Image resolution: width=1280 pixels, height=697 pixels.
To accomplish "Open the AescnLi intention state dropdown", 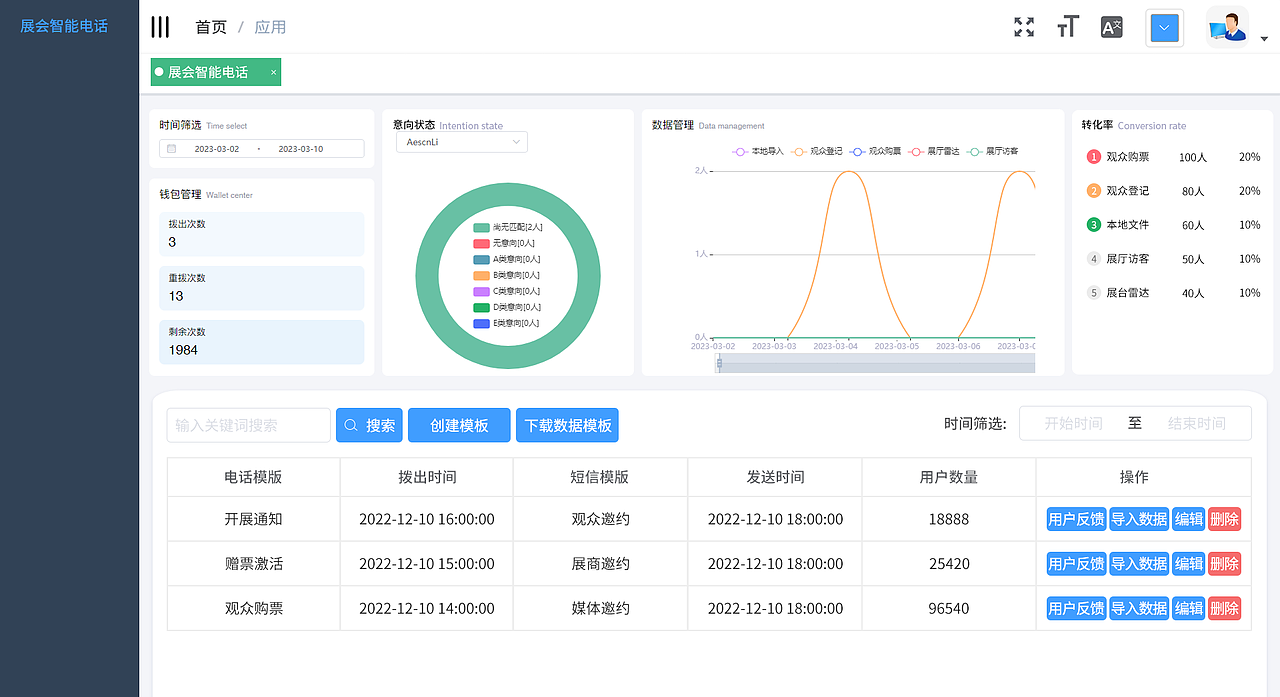I will click(x=461, y=141).
